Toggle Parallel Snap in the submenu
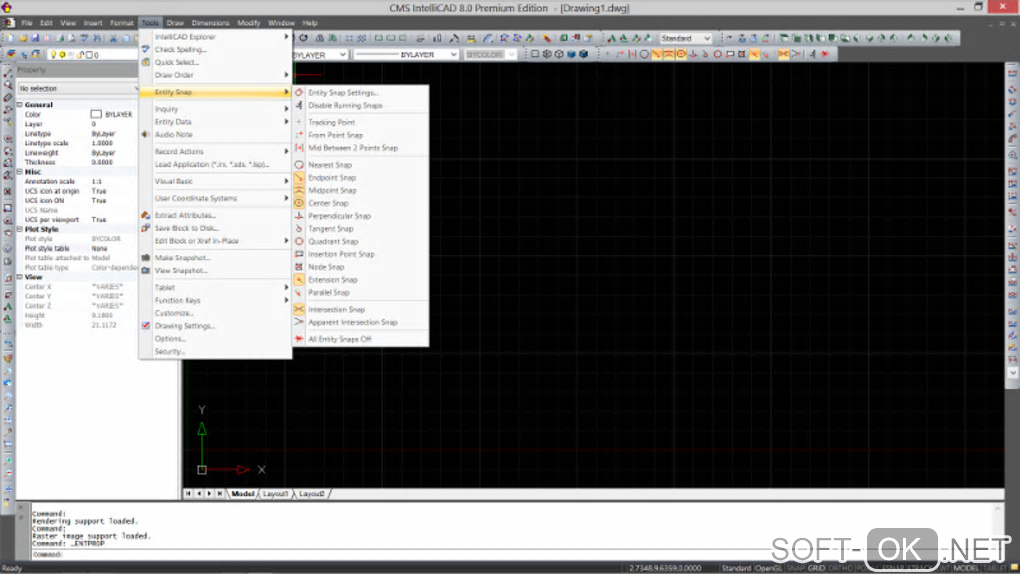The width and height of the screenshot is (1020, 574). pos(361,293)
